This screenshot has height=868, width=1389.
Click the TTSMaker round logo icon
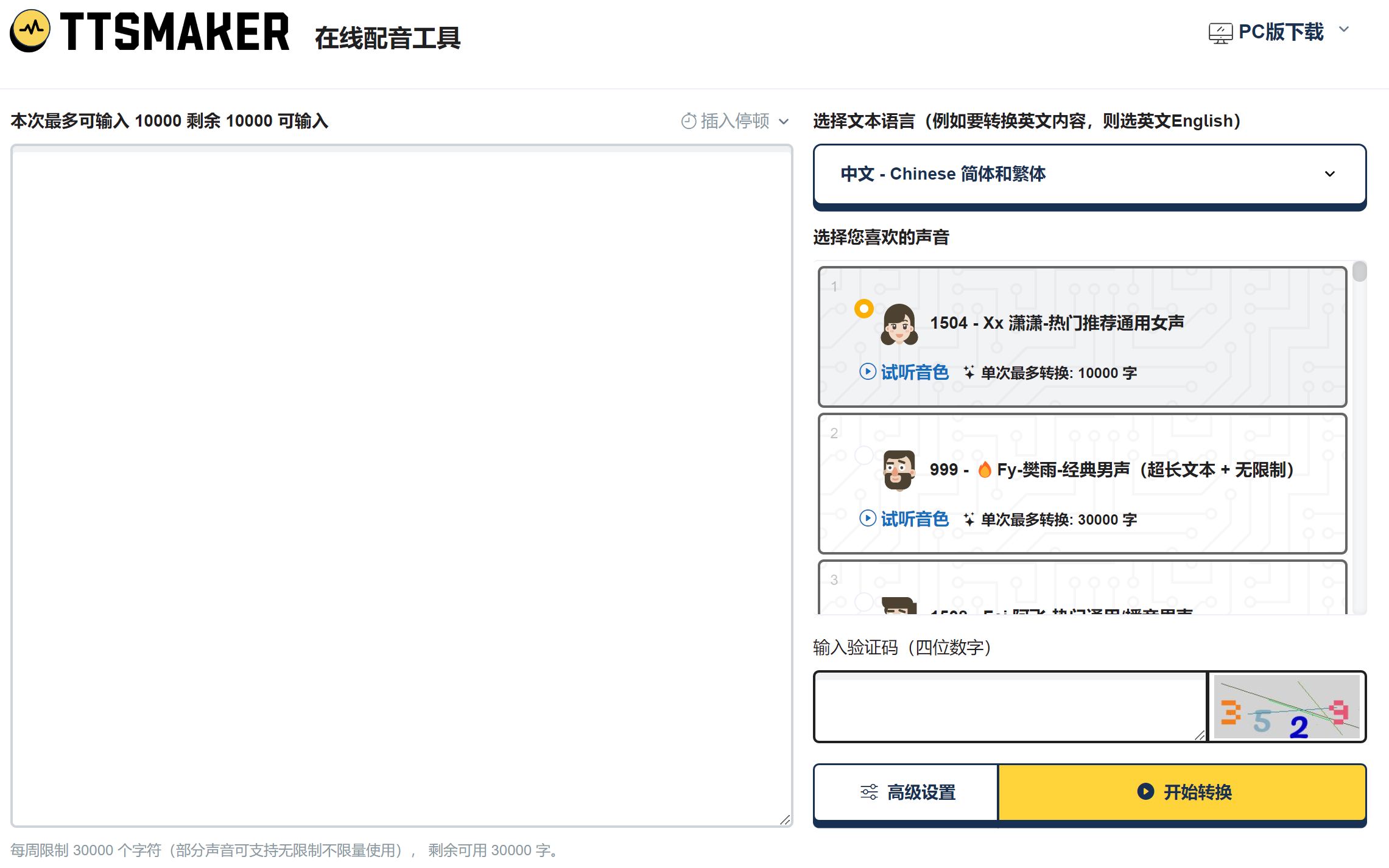tap(30, 31)
